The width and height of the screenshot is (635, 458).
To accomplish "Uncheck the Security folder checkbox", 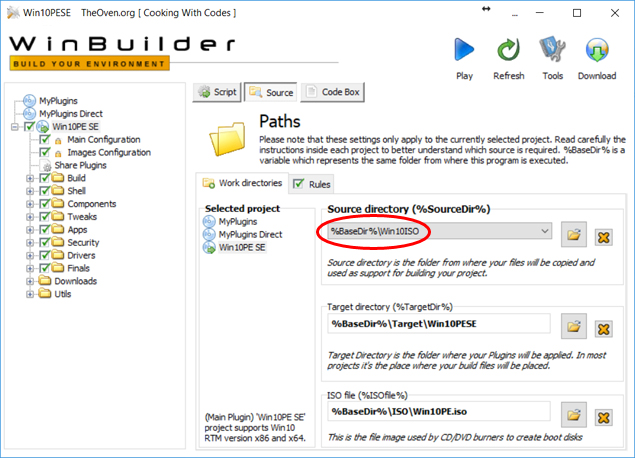I will (45, 243).
